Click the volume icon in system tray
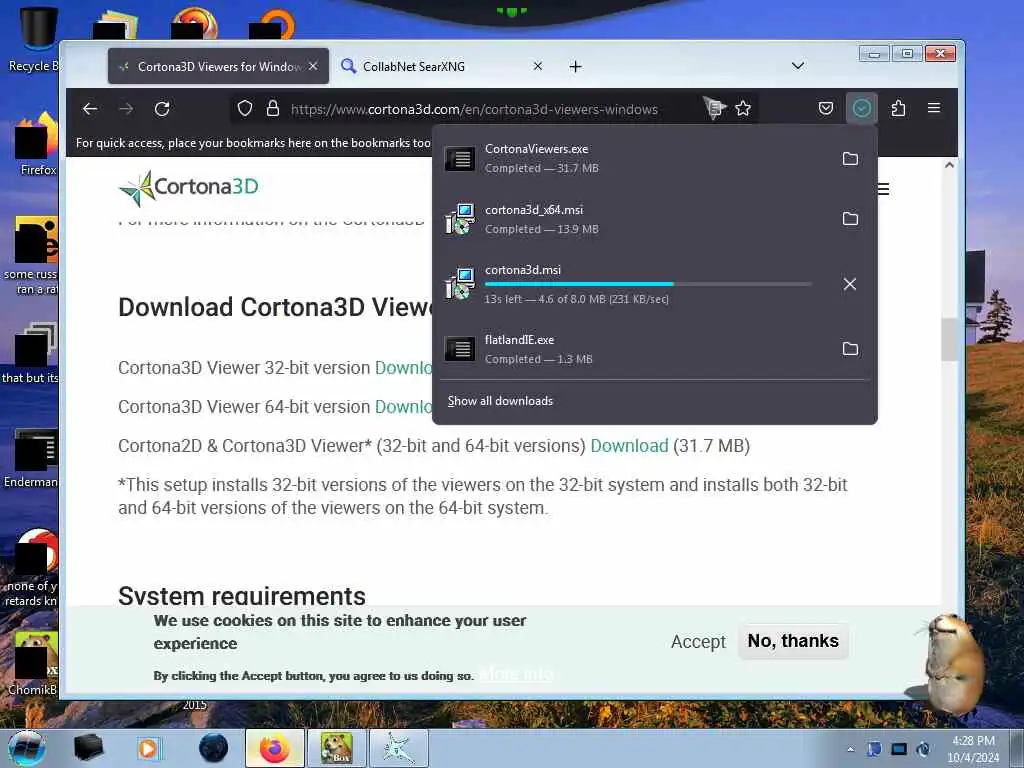1024x768 pixels. click(923, 749)
